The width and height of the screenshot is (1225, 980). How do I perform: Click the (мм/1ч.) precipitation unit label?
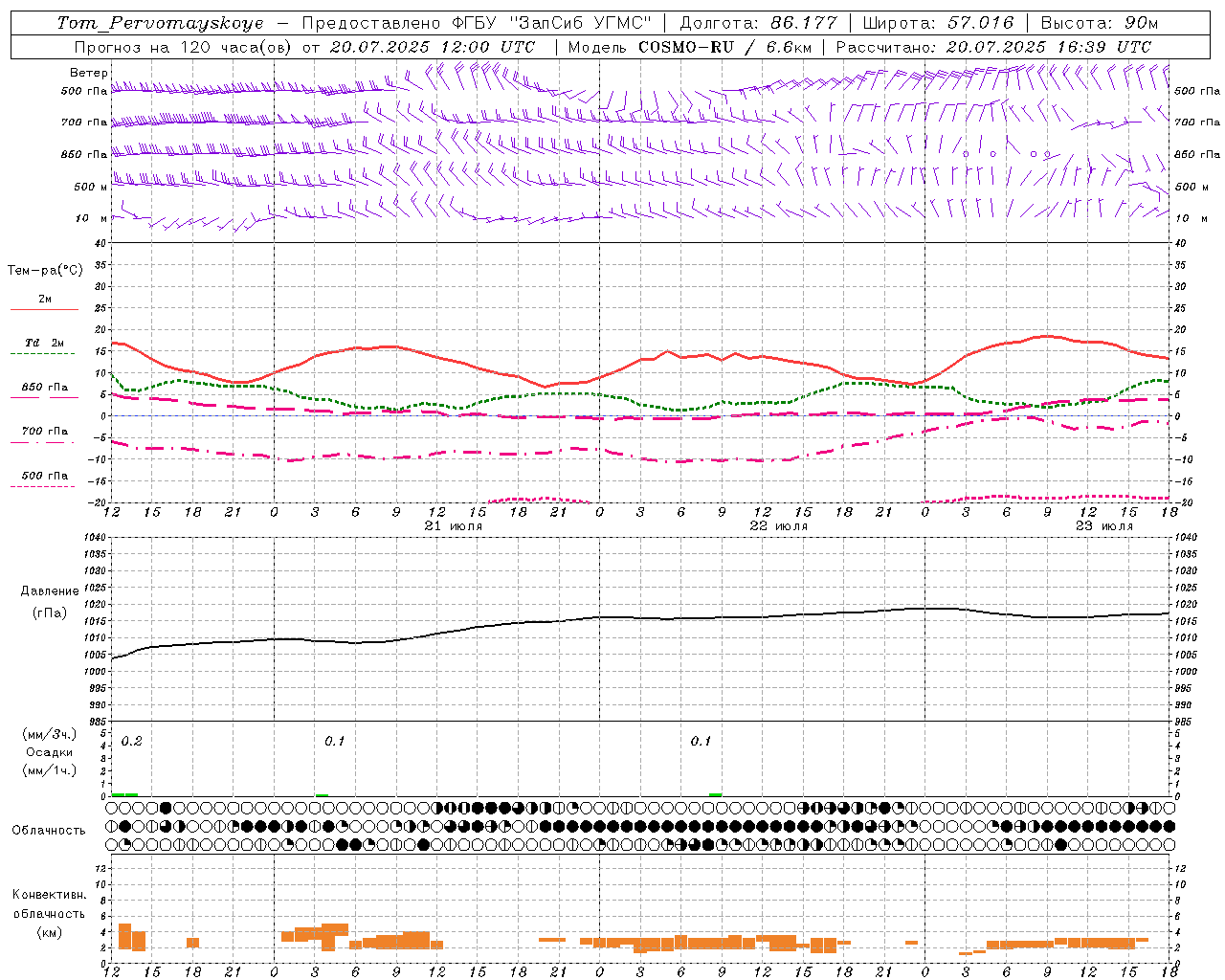50,770
